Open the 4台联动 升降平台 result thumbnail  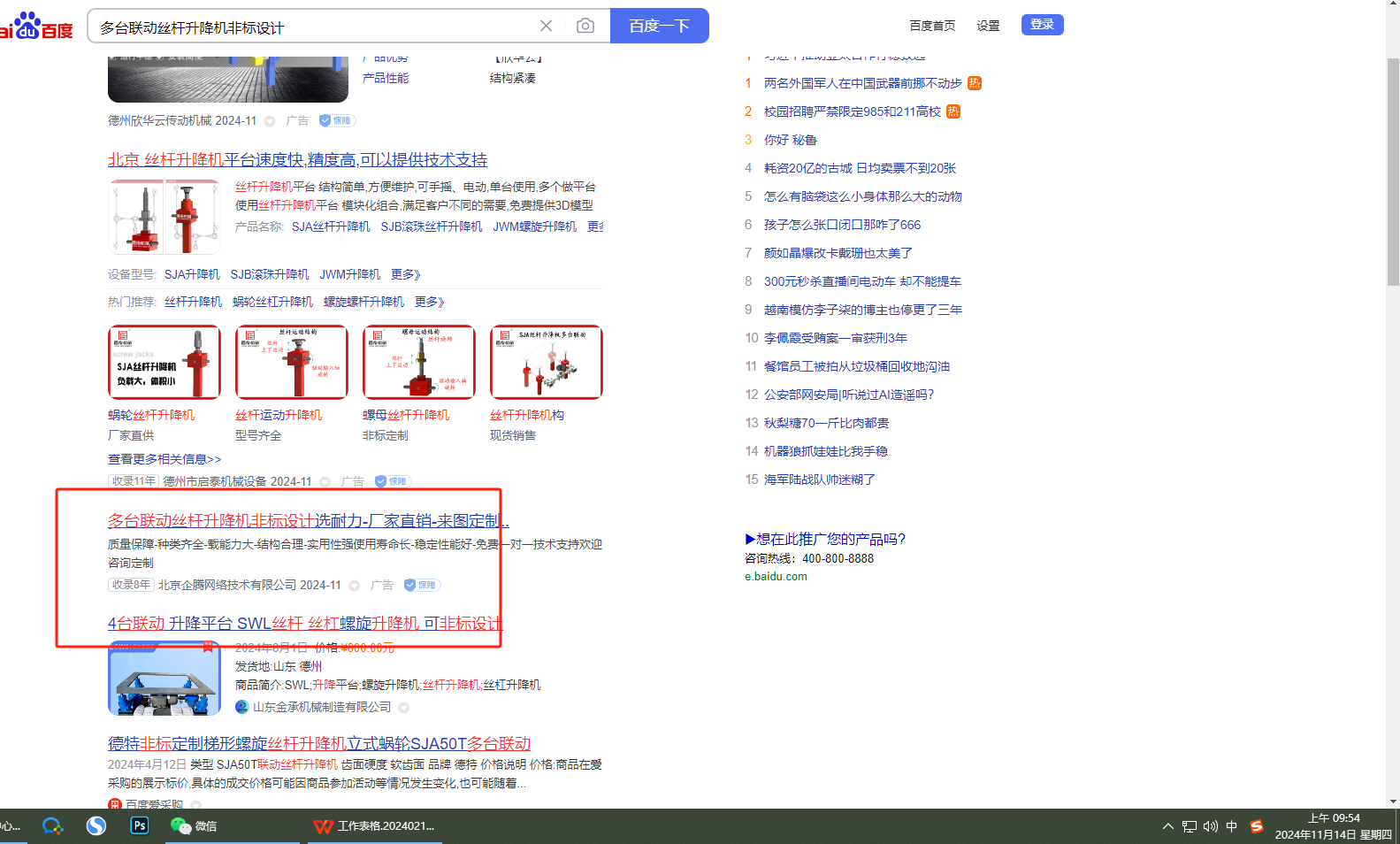tap(164, 678)
